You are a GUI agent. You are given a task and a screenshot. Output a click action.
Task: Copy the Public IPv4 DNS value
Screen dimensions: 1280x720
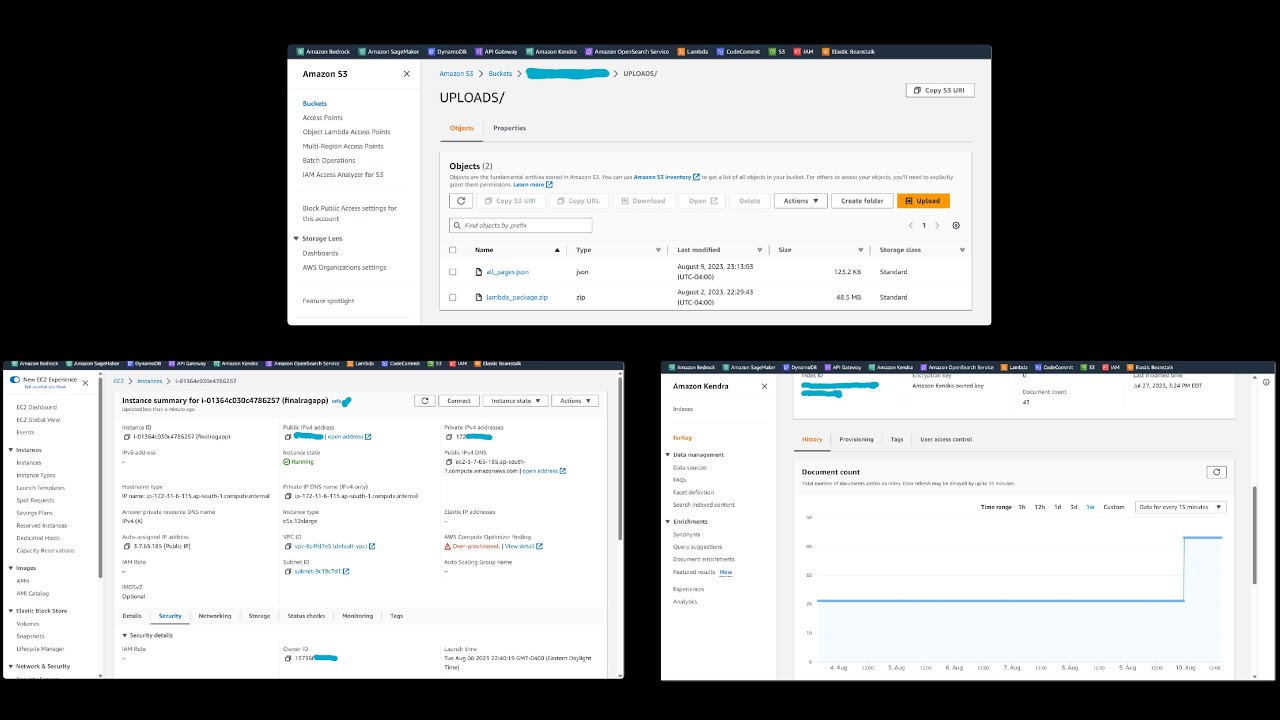(x=448, y=462)
